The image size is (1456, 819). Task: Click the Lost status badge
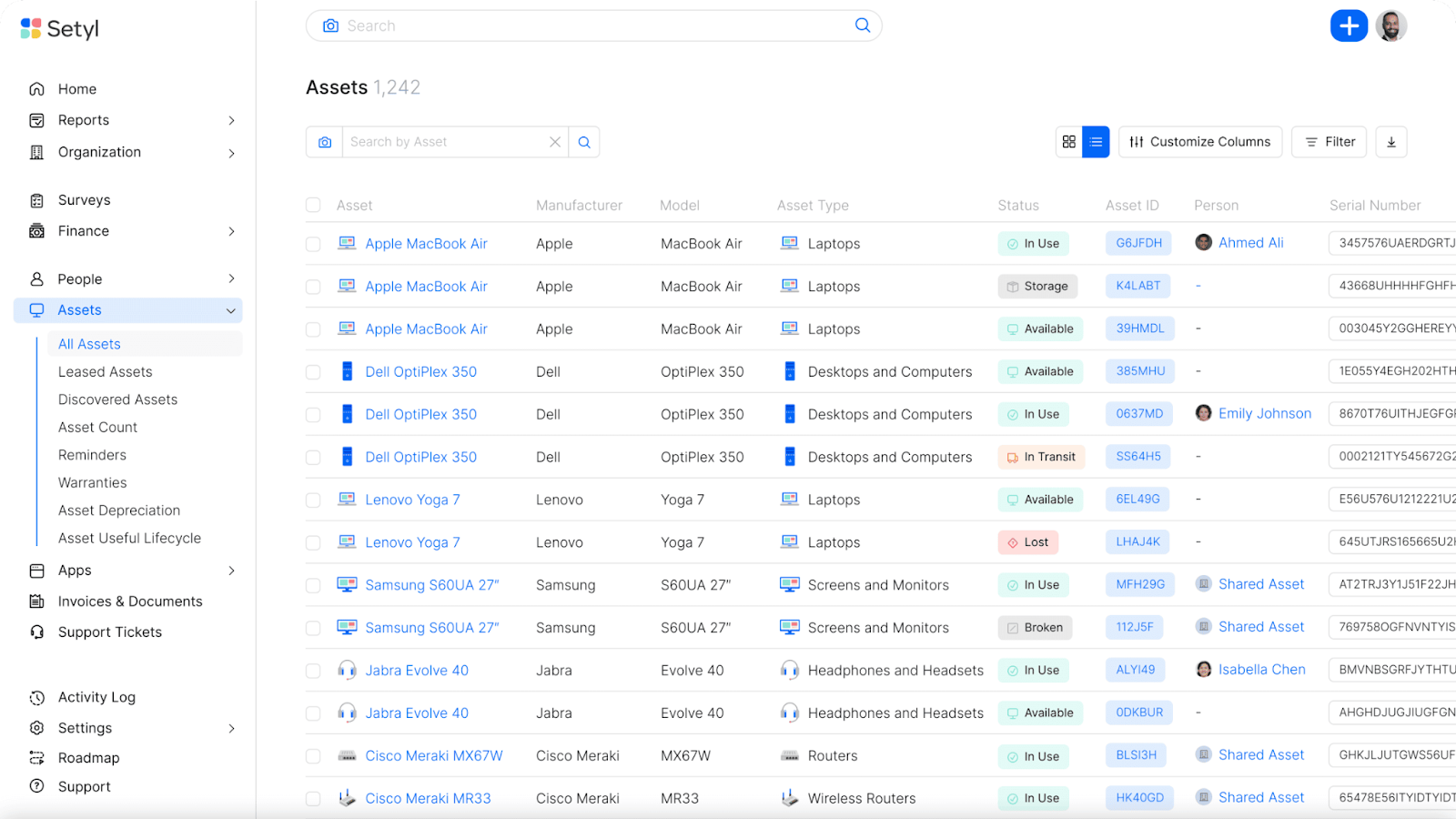coord(1027,542)
